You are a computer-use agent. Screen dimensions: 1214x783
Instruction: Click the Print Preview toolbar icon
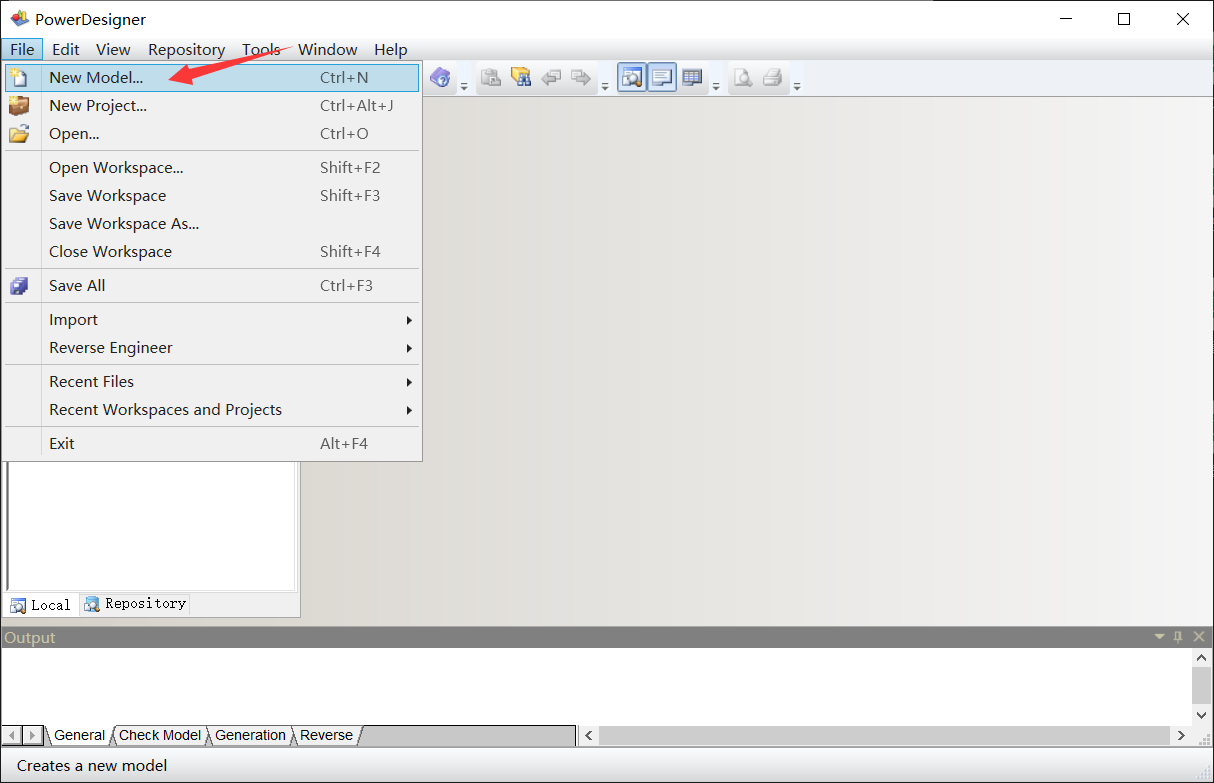point(742,78)
